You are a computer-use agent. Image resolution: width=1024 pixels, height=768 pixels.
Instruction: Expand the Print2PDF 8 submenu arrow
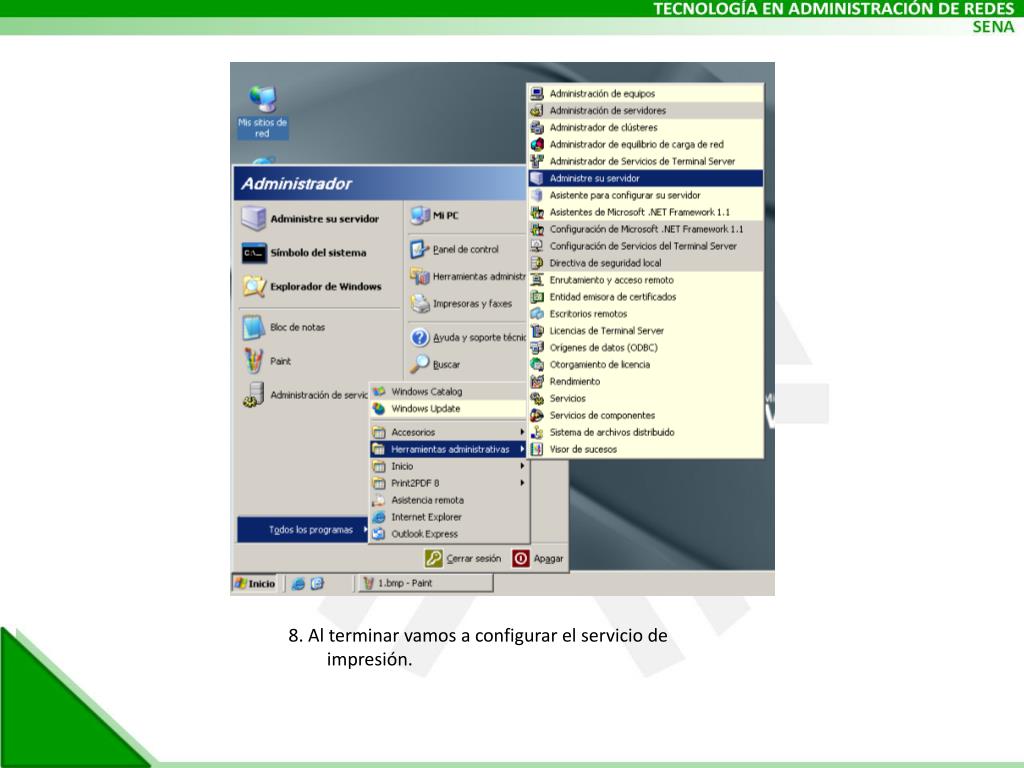522,483
